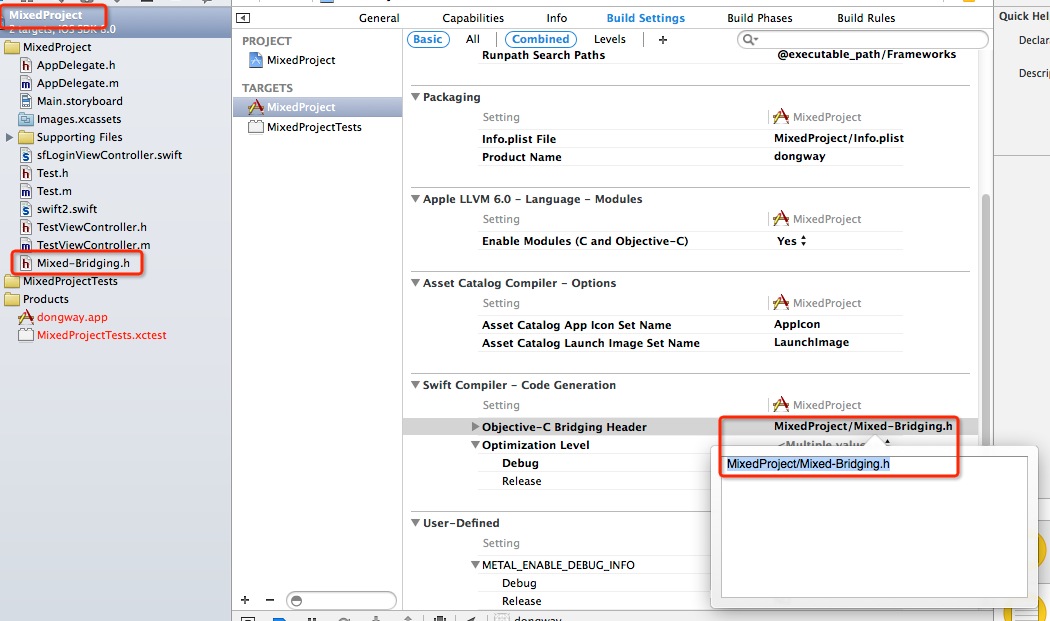Viewport: 1050px width, 621px height.
Task: Switch to Info tab
Action: [x=556, y=18]
